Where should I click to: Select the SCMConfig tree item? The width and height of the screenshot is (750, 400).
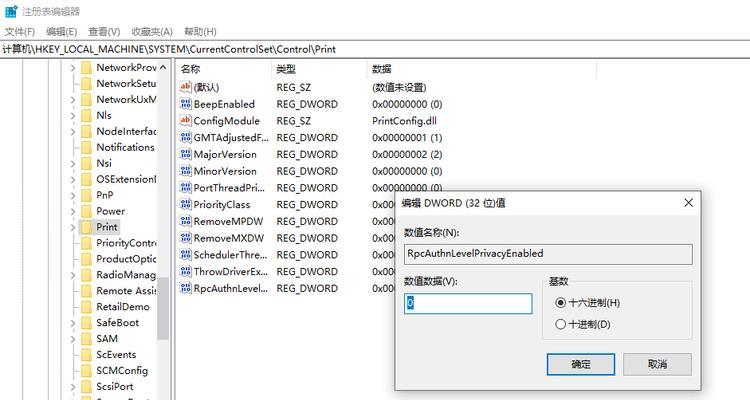pyautogui.click(x=122, y=370)
